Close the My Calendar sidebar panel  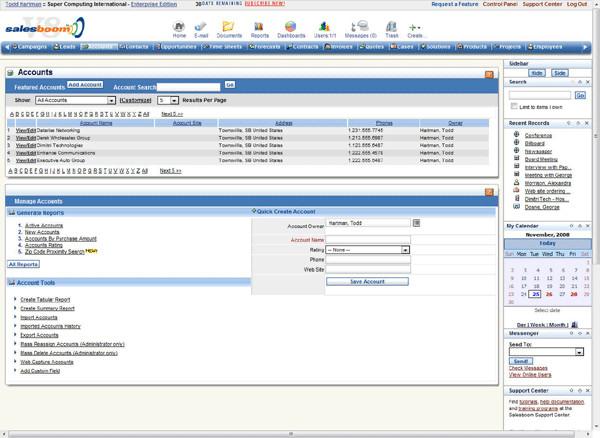point(588,226)
